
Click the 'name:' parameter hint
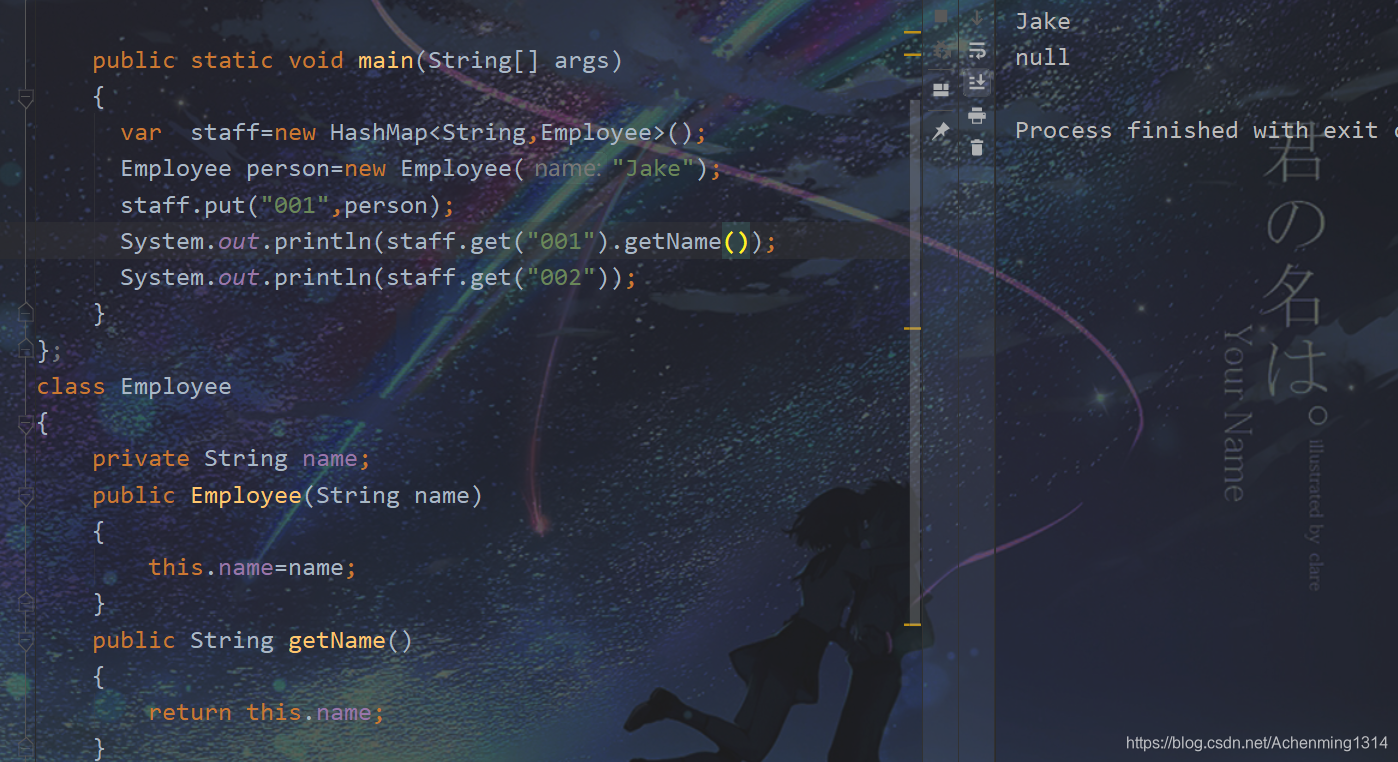click(567, 169)
